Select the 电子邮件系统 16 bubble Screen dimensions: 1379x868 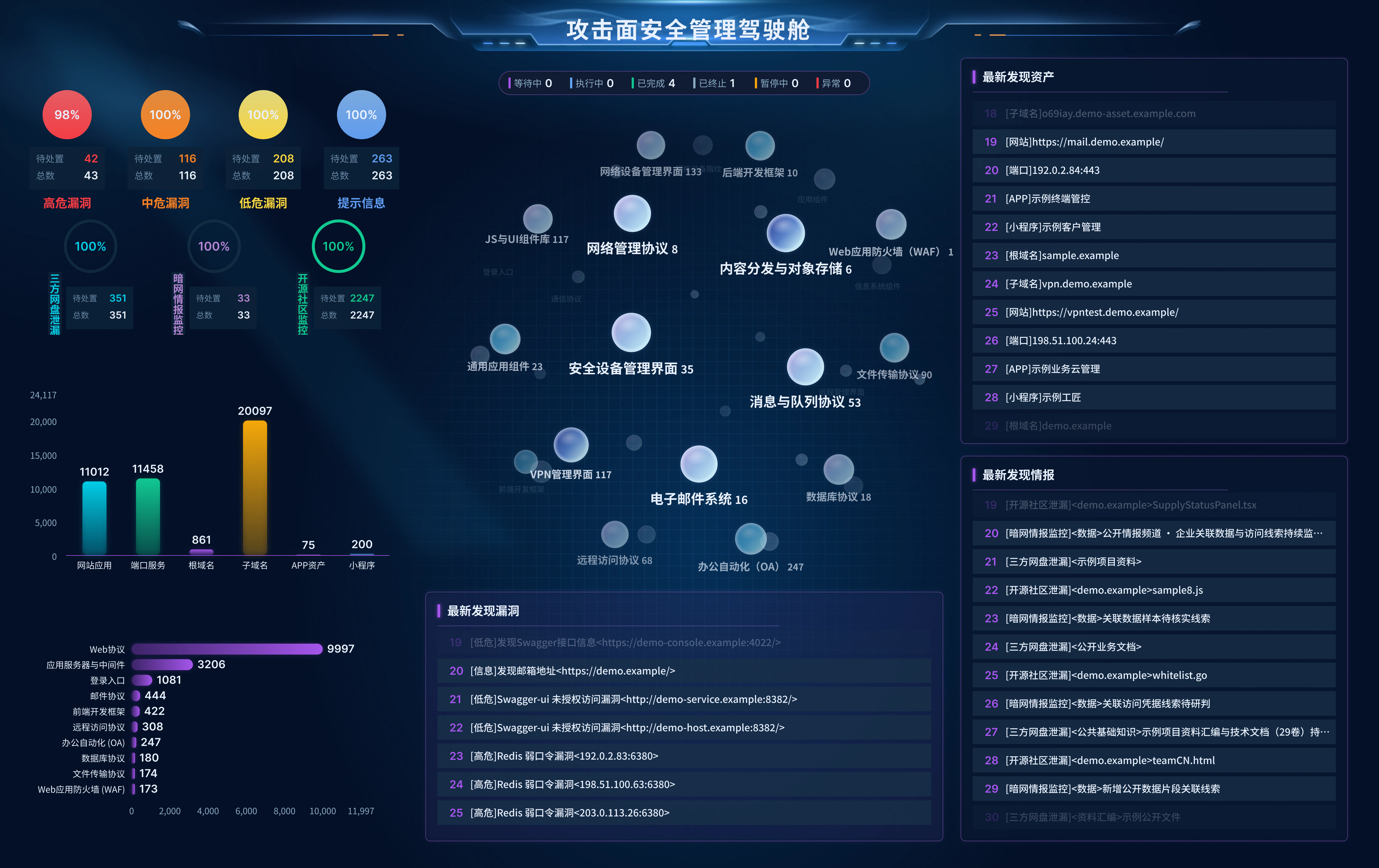[699, 464]
